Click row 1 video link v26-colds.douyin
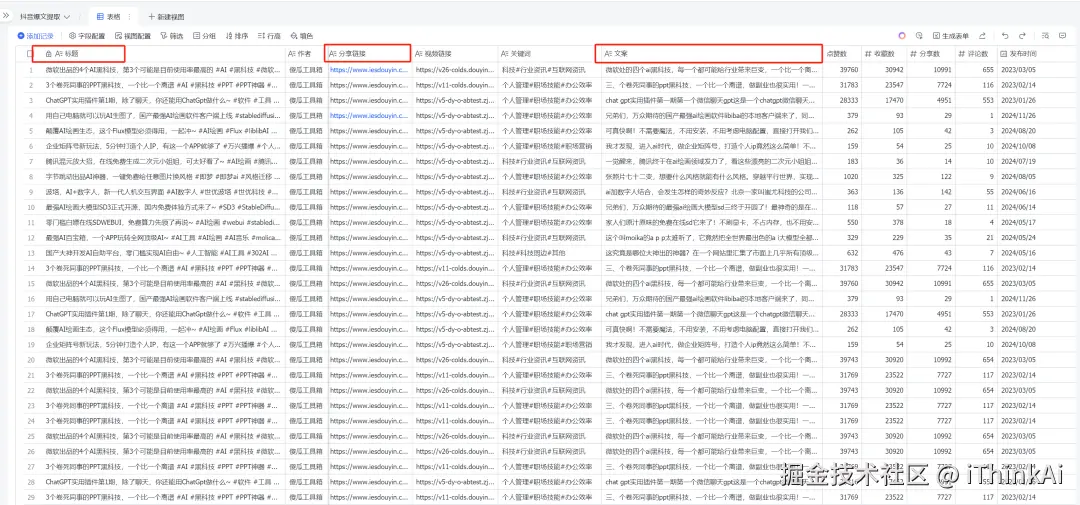The image size is (1080, 505). pos(455,70)
